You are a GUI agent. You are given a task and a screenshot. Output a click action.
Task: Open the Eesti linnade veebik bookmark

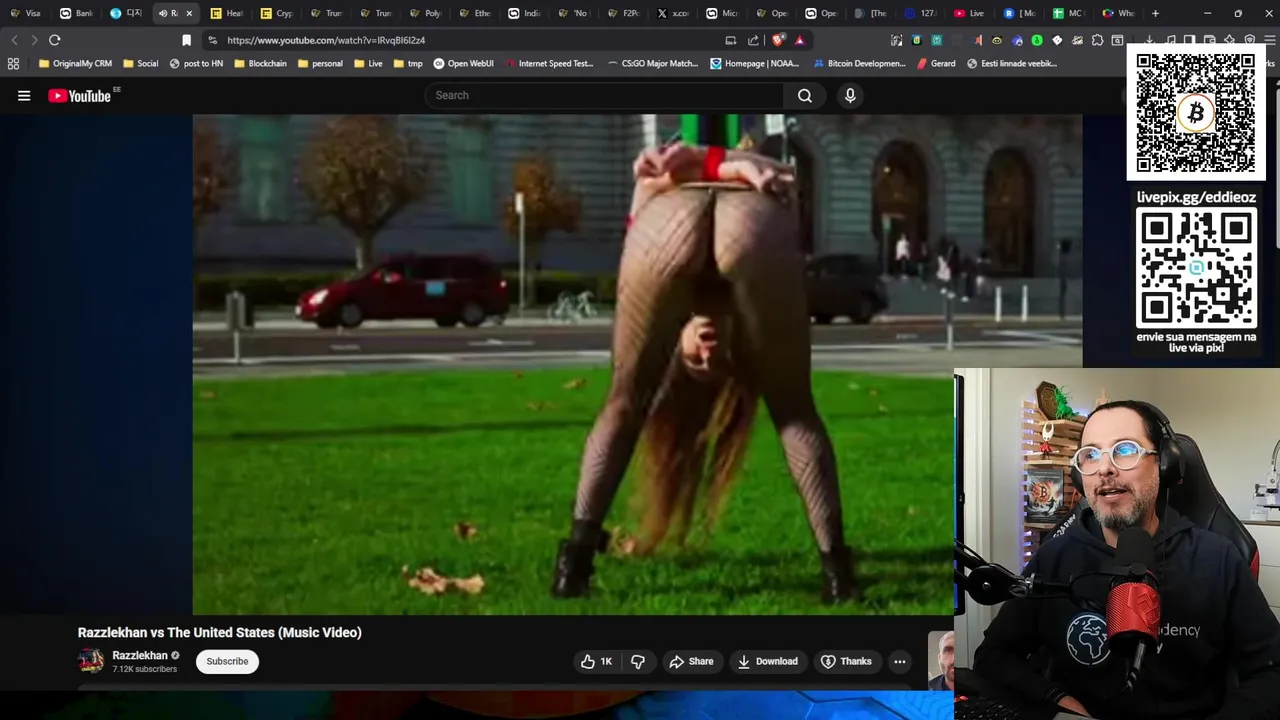coord(1011,63)
